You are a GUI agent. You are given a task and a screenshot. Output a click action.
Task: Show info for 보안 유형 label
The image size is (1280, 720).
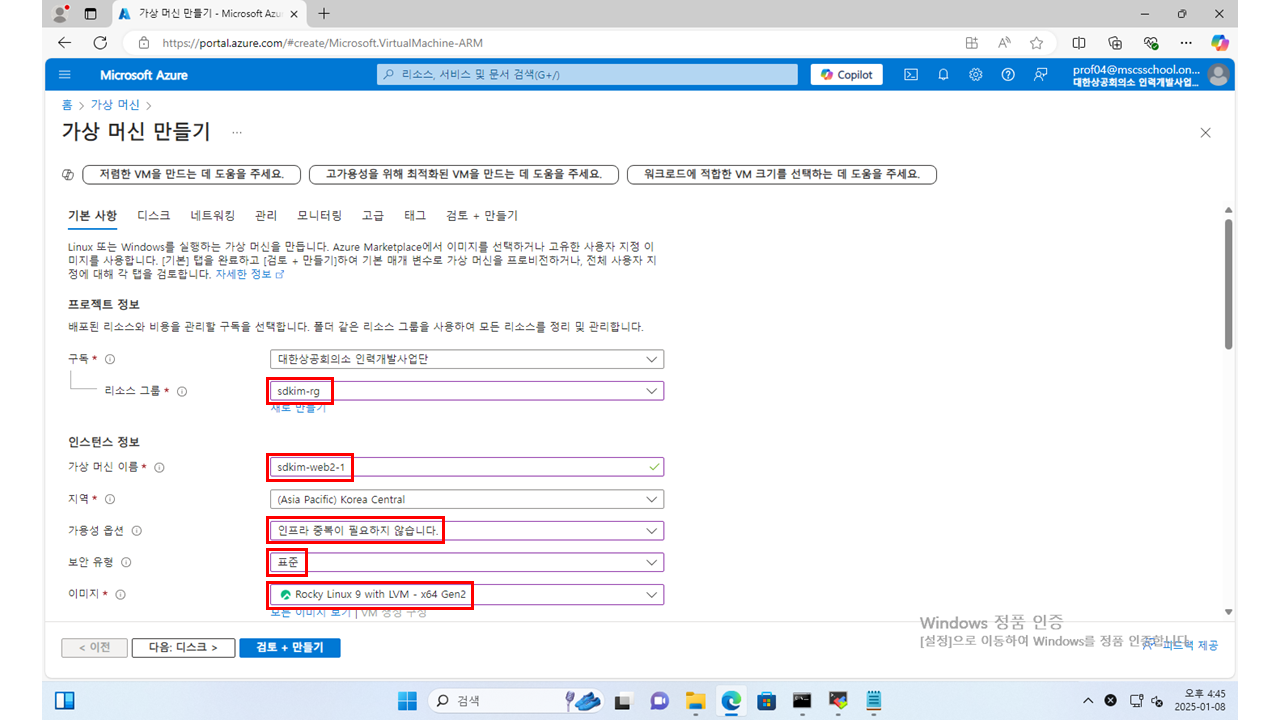click(126, 563)
